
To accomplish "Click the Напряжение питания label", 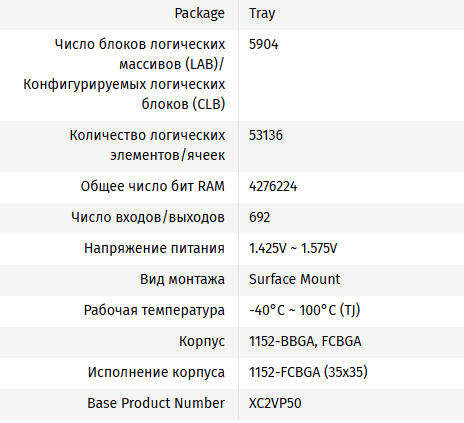I will click(154, 248).
